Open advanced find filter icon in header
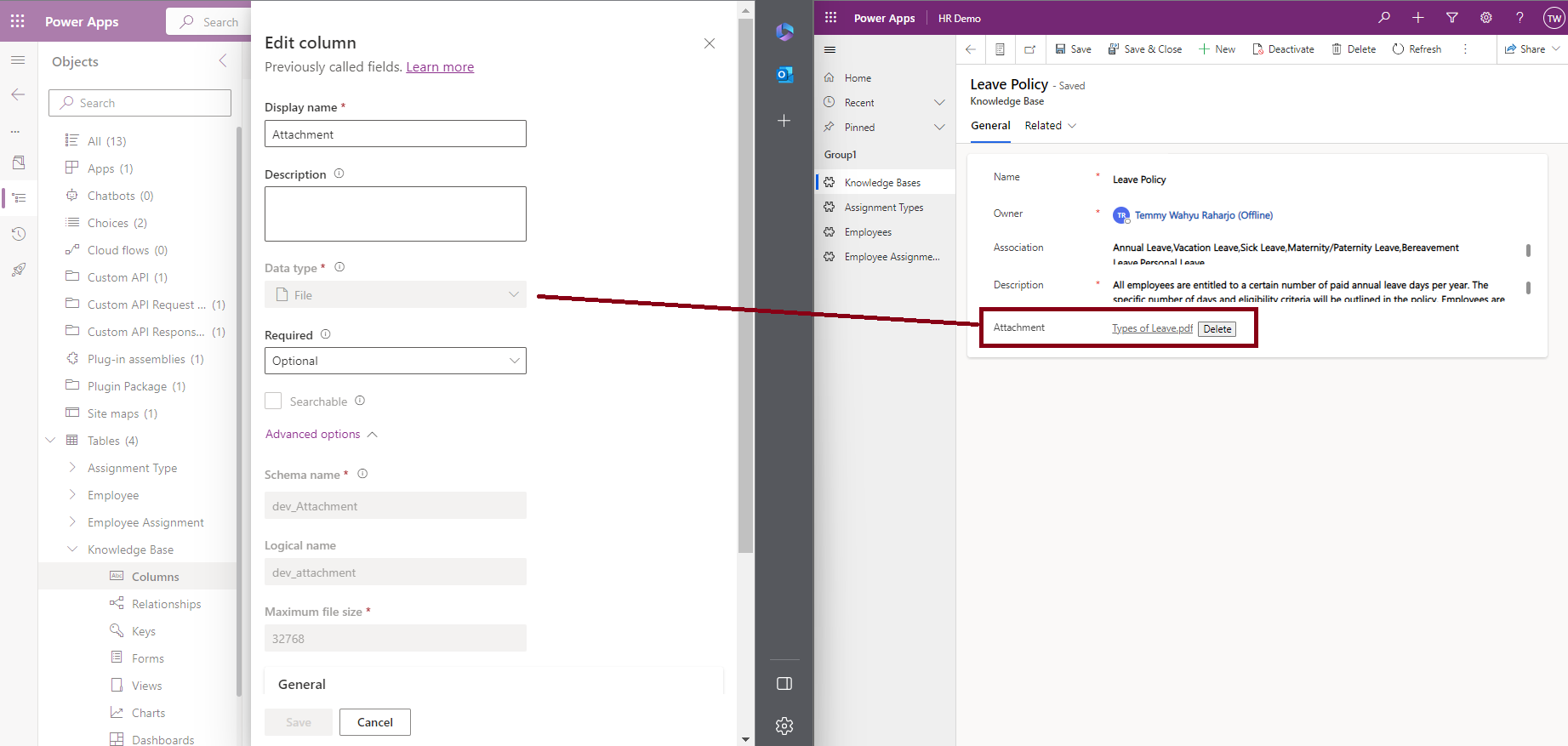 click(x=1452, y=18)
